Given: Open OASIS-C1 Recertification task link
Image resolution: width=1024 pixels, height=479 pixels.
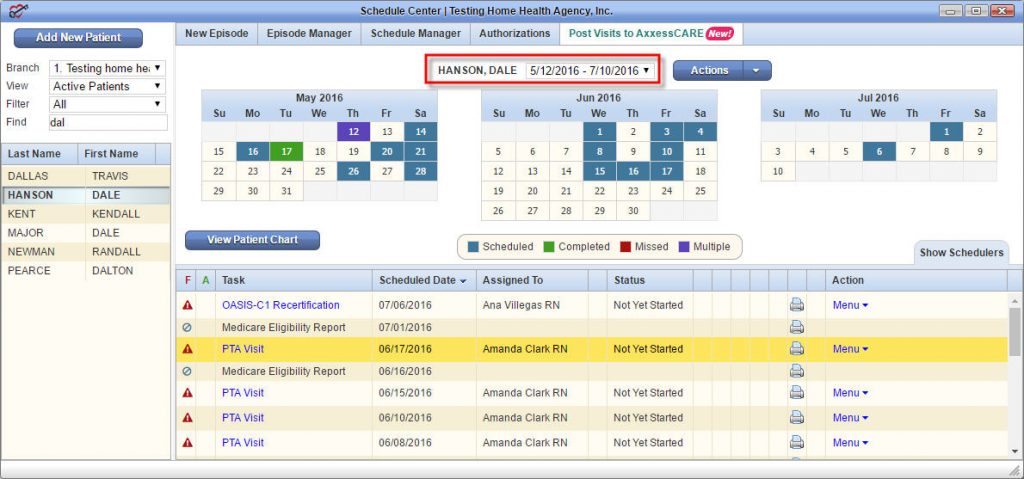Looking at the screenshot, I should (281, 305).
